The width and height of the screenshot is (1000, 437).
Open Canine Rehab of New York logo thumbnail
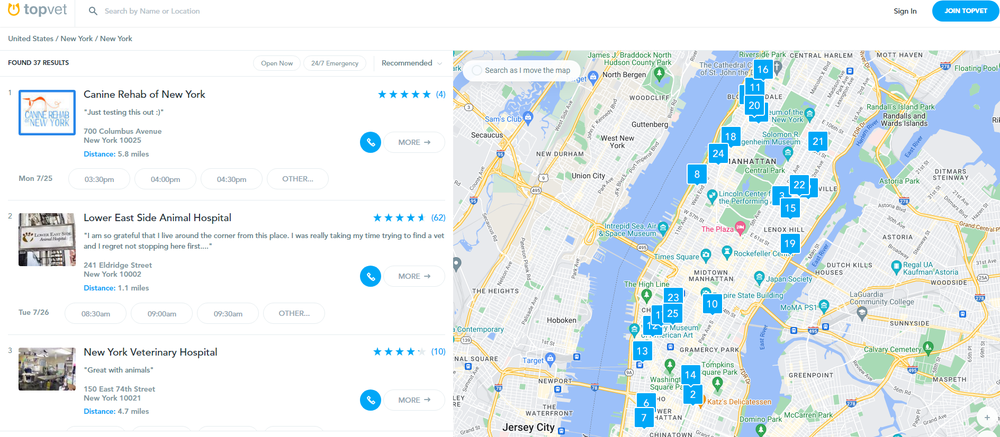47,112
